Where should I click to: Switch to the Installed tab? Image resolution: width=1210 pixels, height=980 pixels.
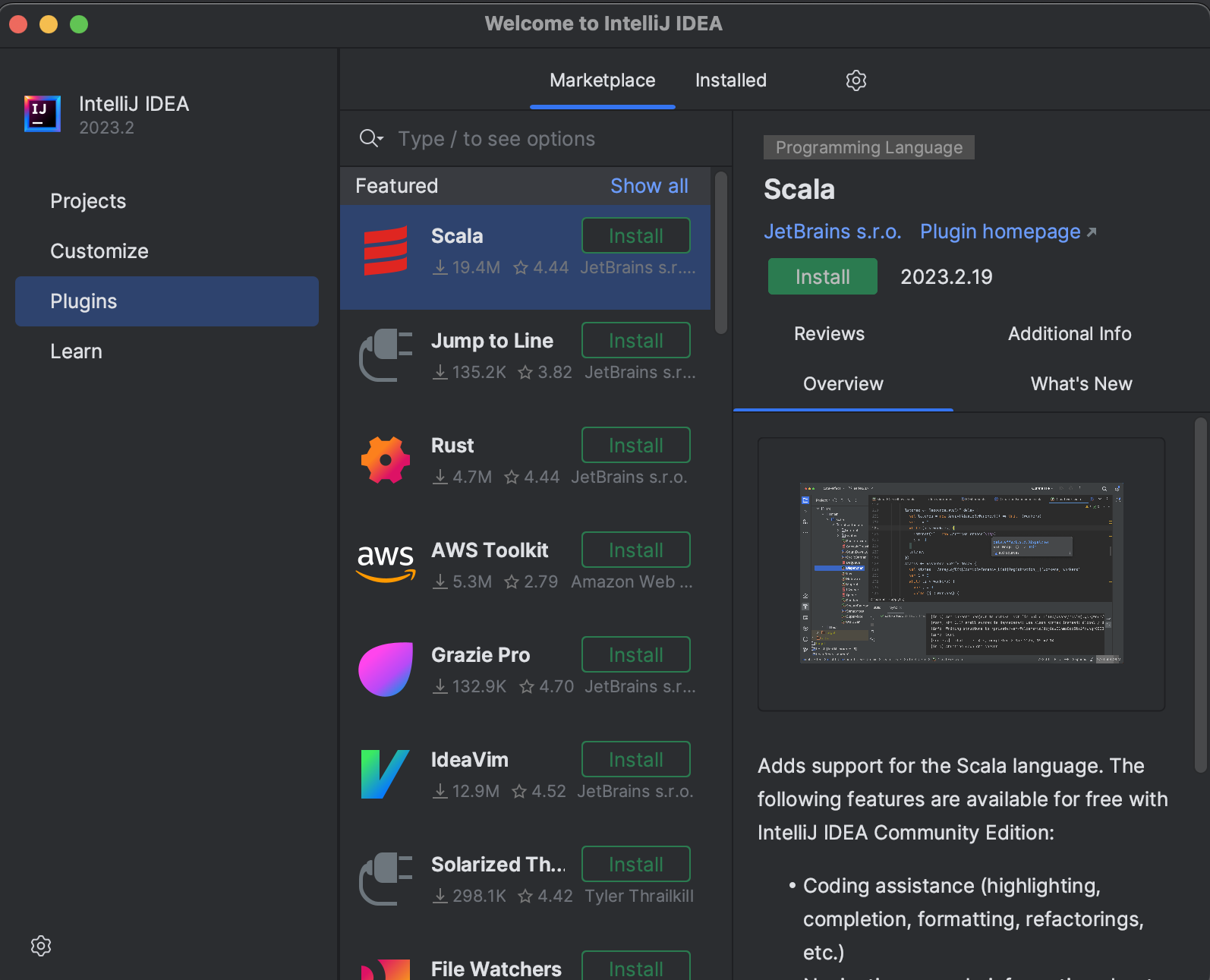(730, 80)
